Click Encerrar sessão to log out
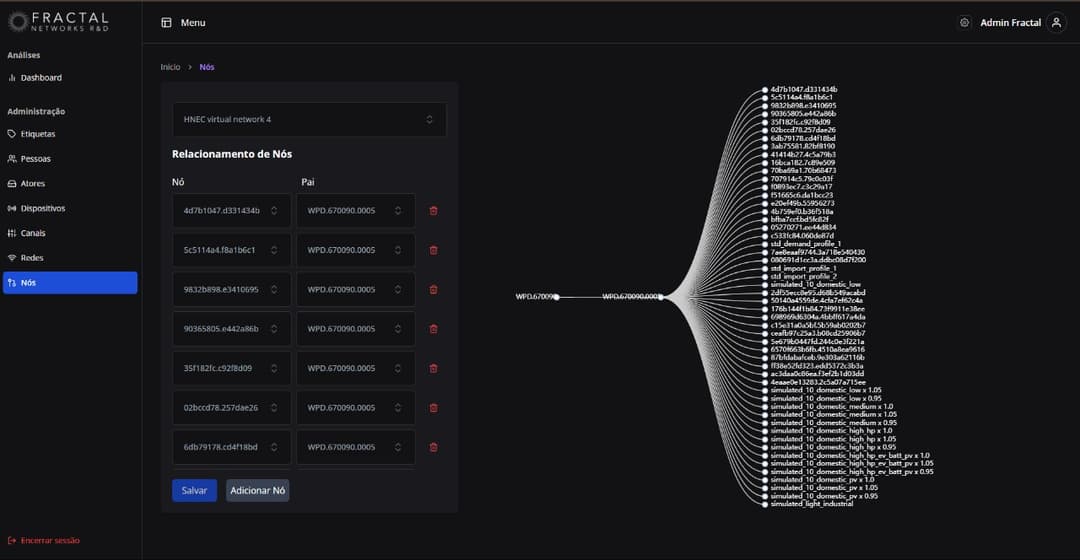This screenshot has width=1080, height=560. pyautogui.click(x=50, y=541)
